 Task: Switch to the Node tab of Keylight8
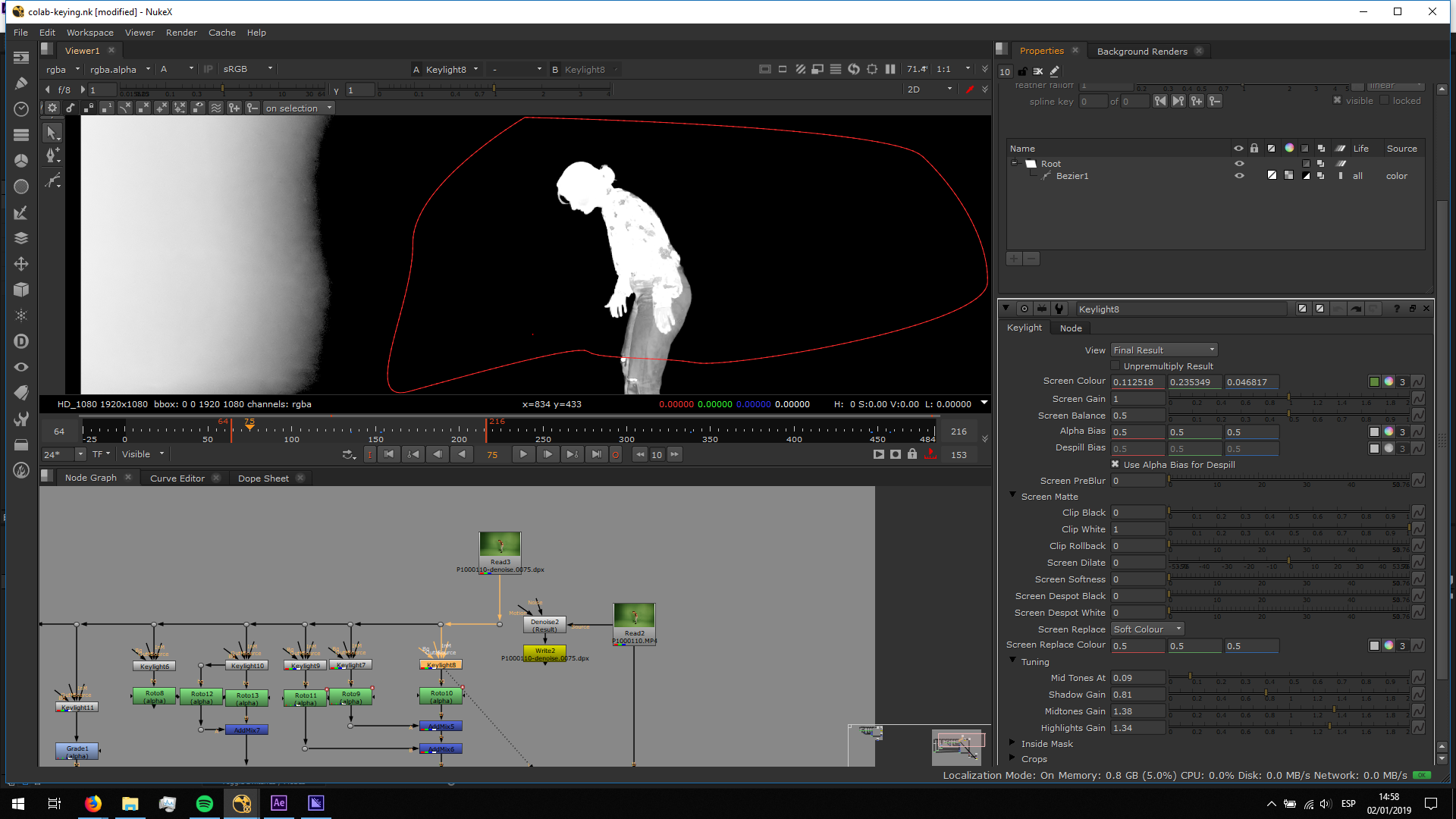(1071, 328)
